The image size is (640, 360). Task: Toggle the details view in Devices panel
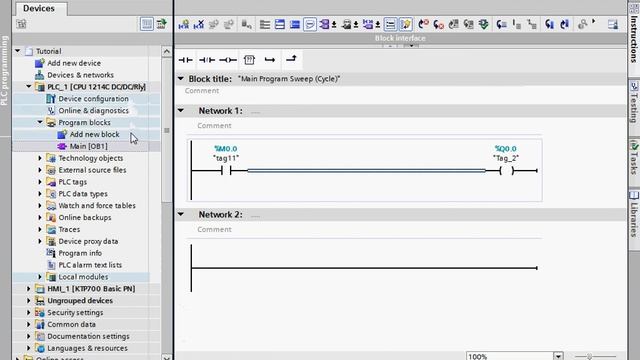tap(147, 24)
